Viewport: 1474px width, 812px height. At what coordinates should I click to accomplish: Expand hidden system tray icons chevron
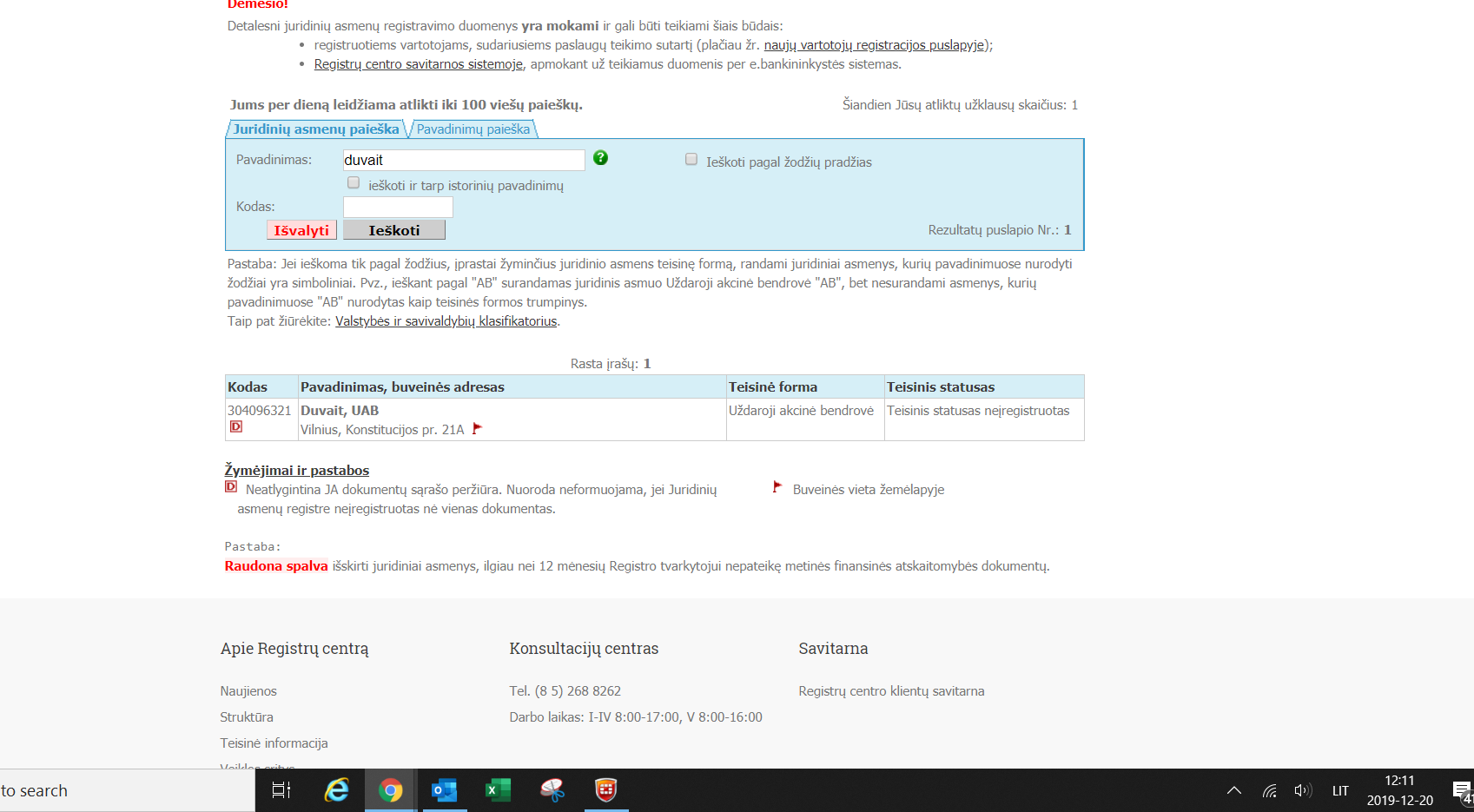click(1233, 790)
